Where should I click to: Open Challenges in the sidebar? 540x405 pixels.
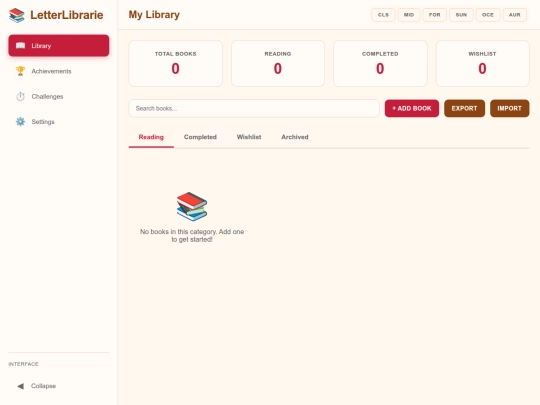tap(59, 96)
